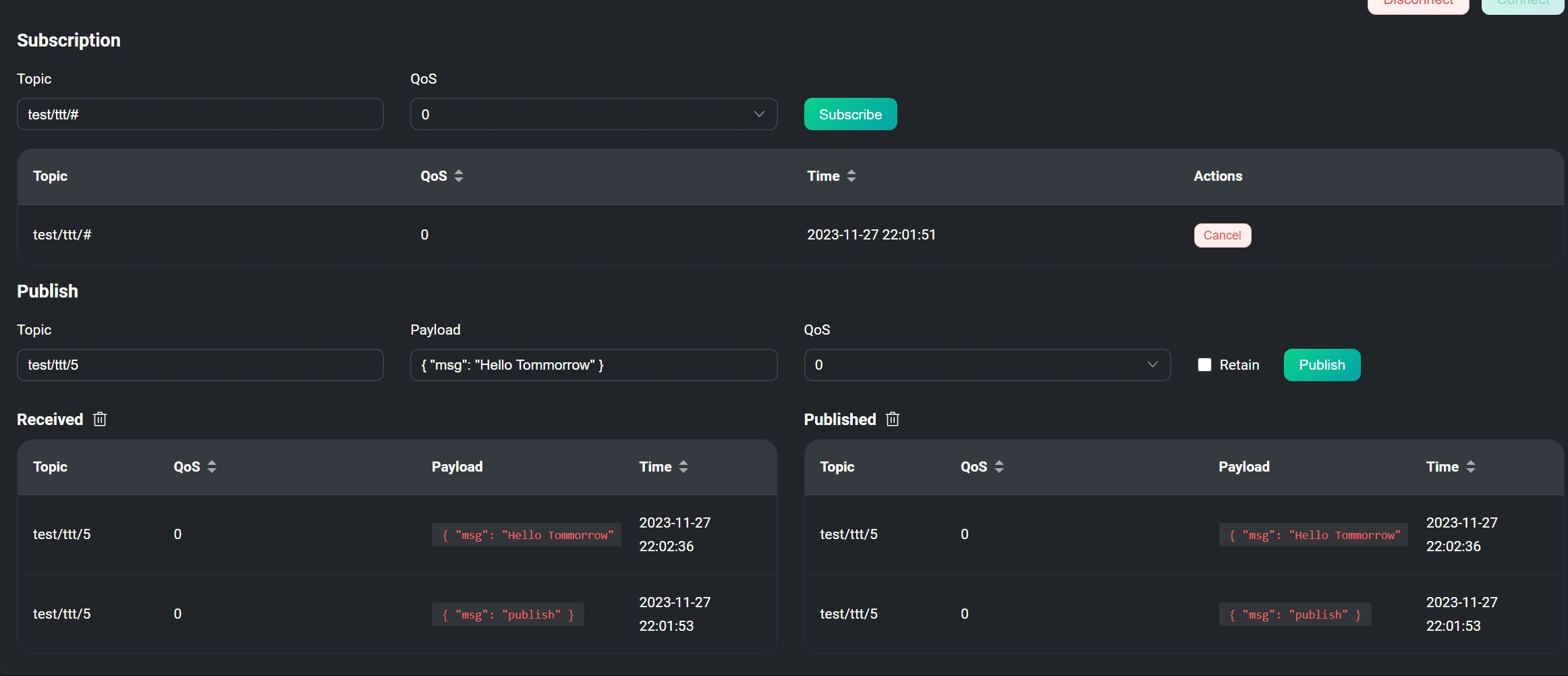Click the green Publish button
Viewport: 1568px width, 676px height.
1322,365
